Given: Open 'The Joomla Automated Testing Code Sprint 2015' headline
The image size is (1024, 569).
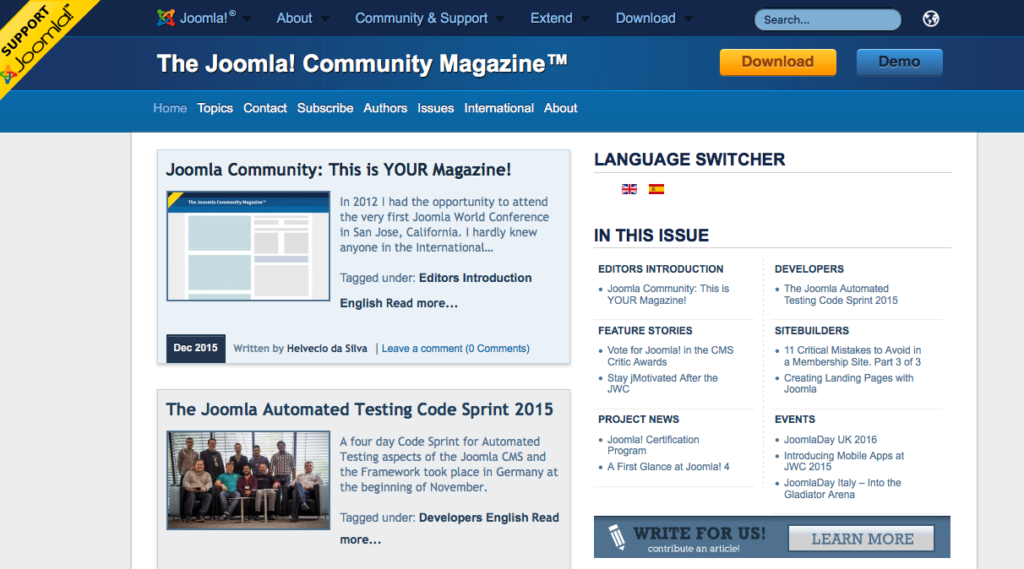Looking at the screenshot, I should 359,410.
